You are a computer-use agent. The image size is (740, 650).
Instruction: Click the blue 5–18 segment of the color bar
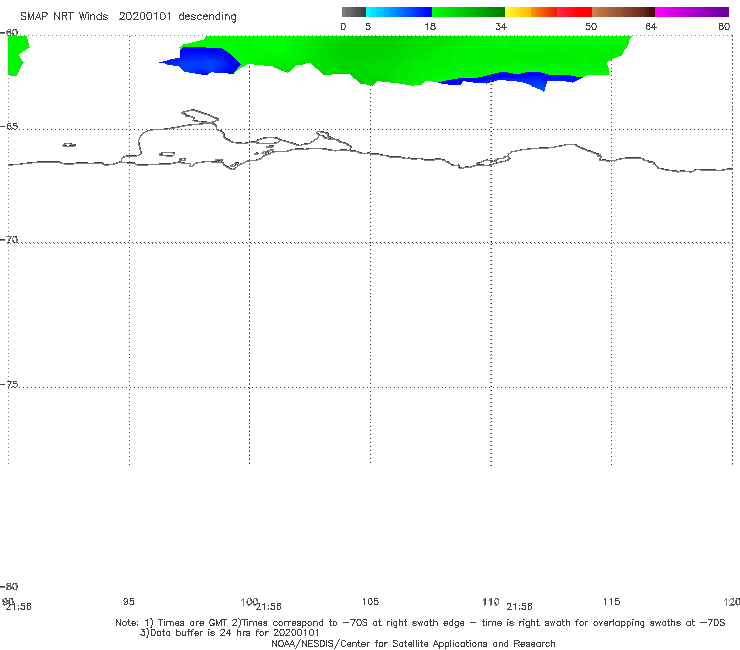(399, 12)
